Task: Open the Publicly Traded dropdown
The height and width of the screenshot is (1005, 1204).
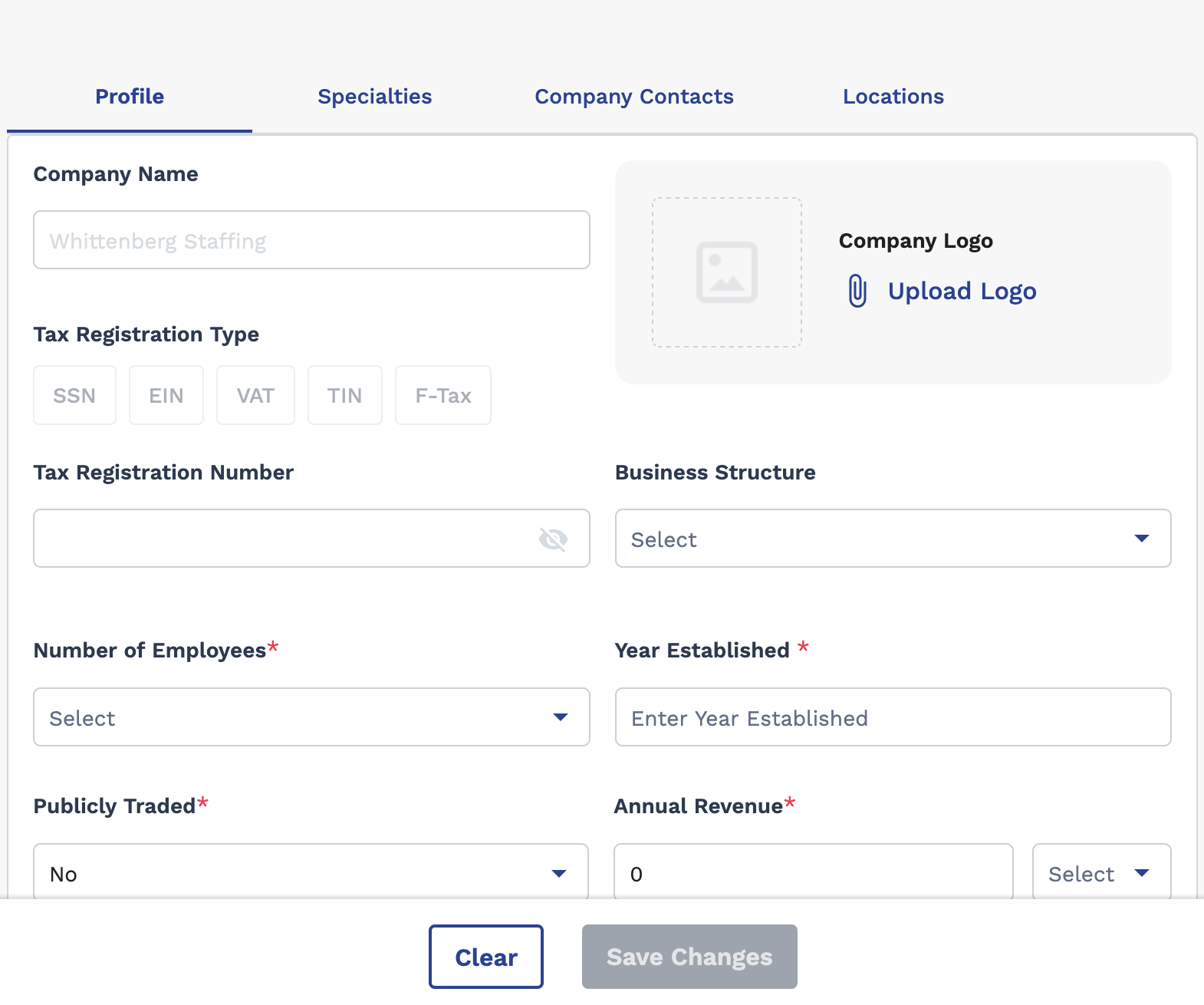Action: click(x=311, y=873)
